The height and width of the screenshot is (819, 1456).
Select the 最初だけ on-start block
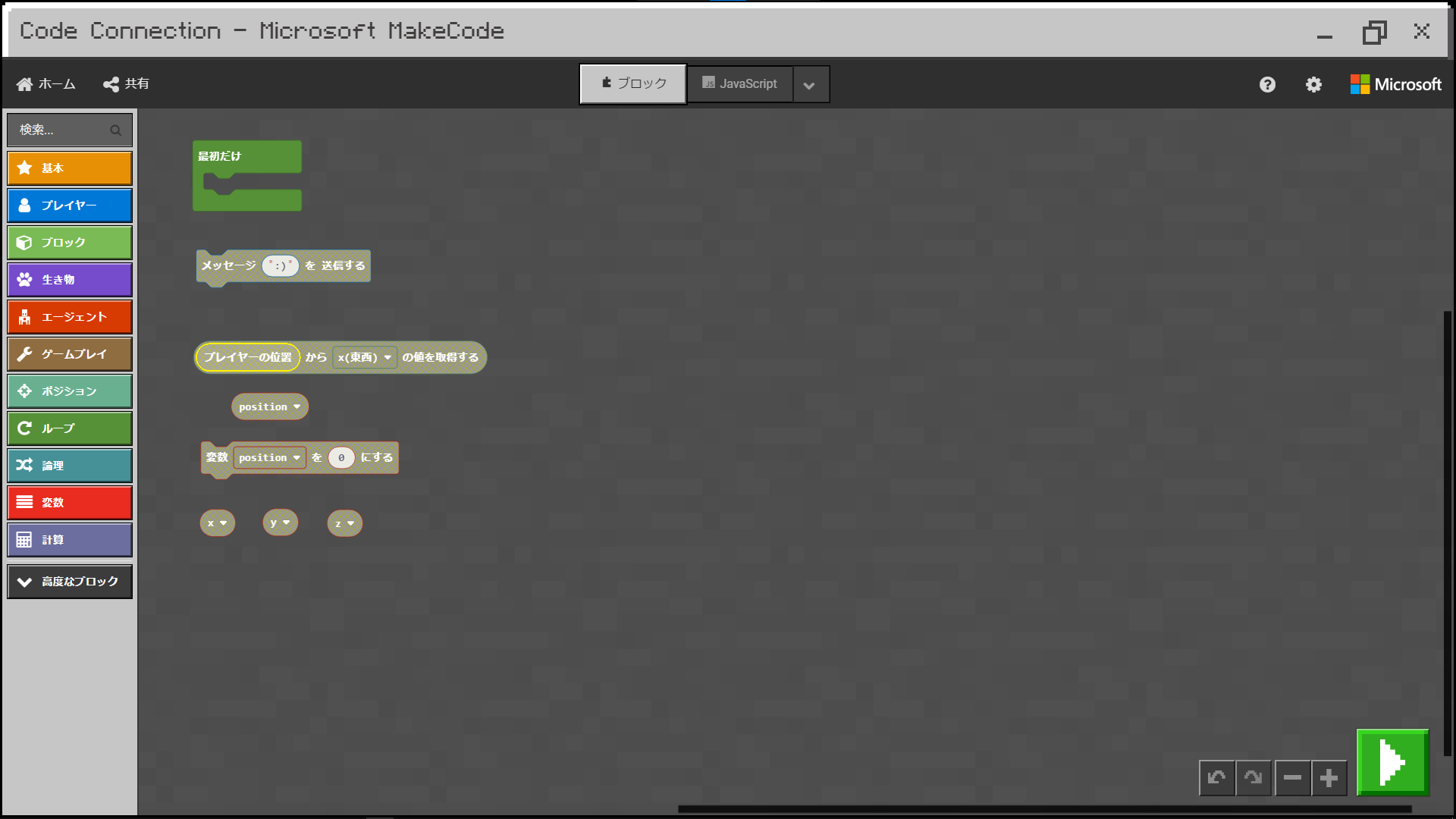[247, 156]
